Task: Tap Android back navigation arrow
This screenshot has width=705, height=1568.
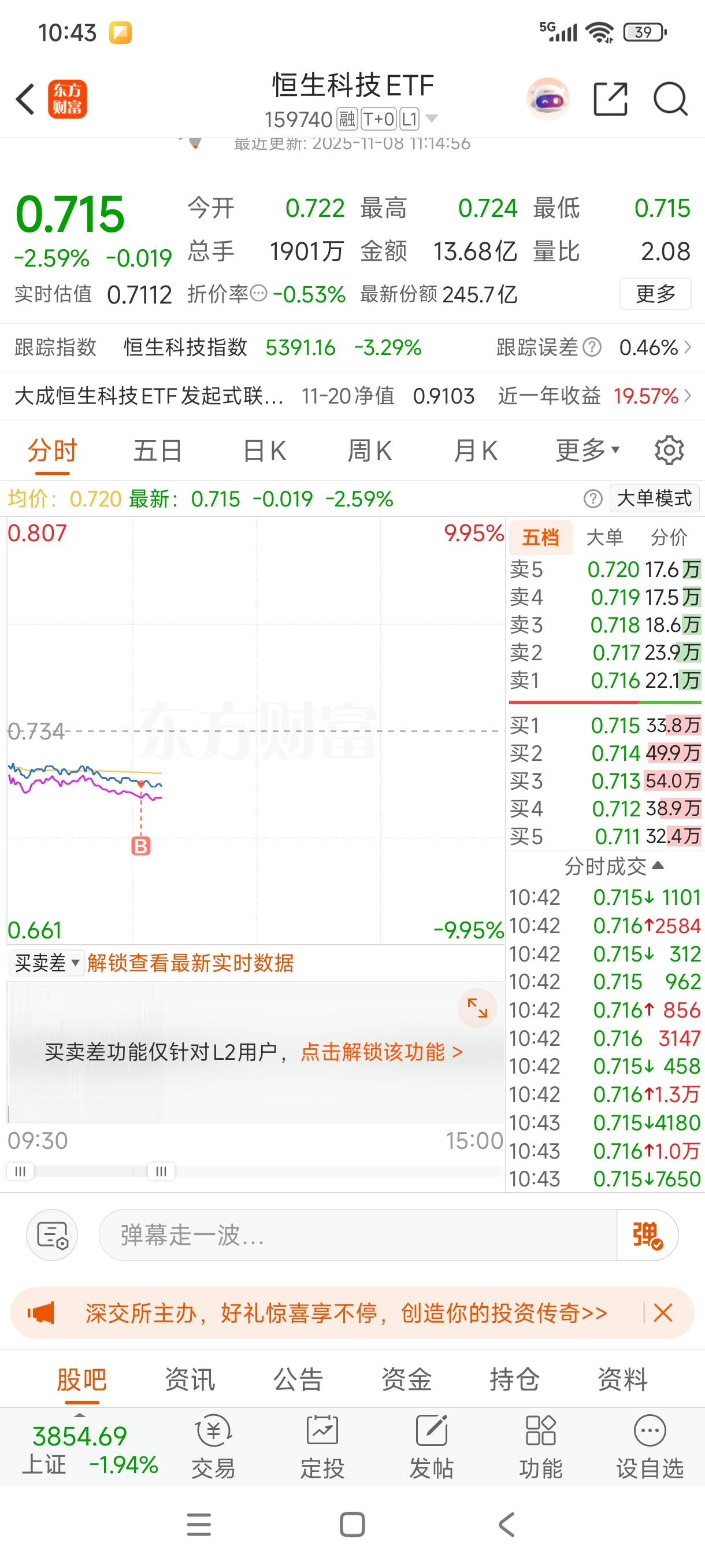Action: pos(506,1524)
